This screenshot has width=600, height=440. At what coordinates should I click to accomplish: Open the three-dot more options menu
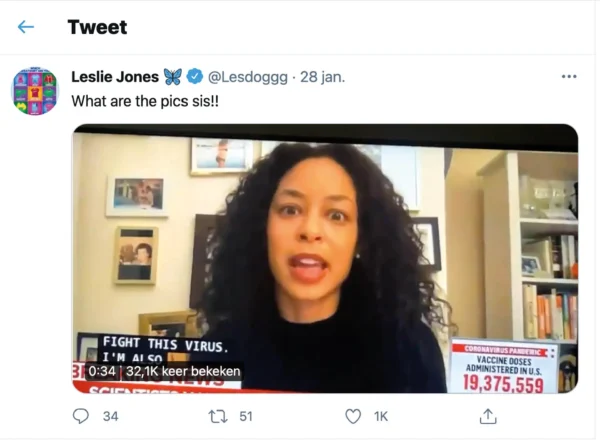click(569, 77)
